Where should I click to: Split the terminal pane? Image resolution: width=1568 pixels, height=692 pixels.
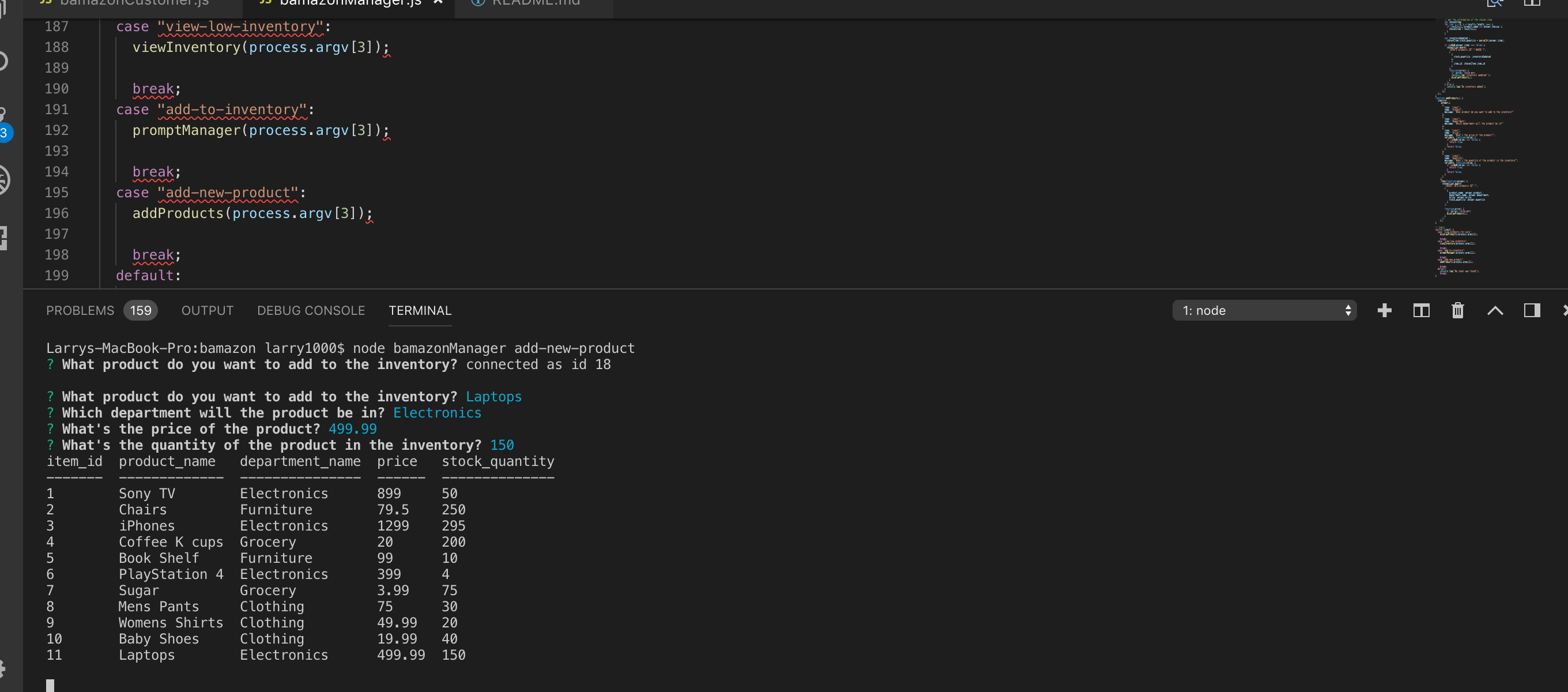1420,311
